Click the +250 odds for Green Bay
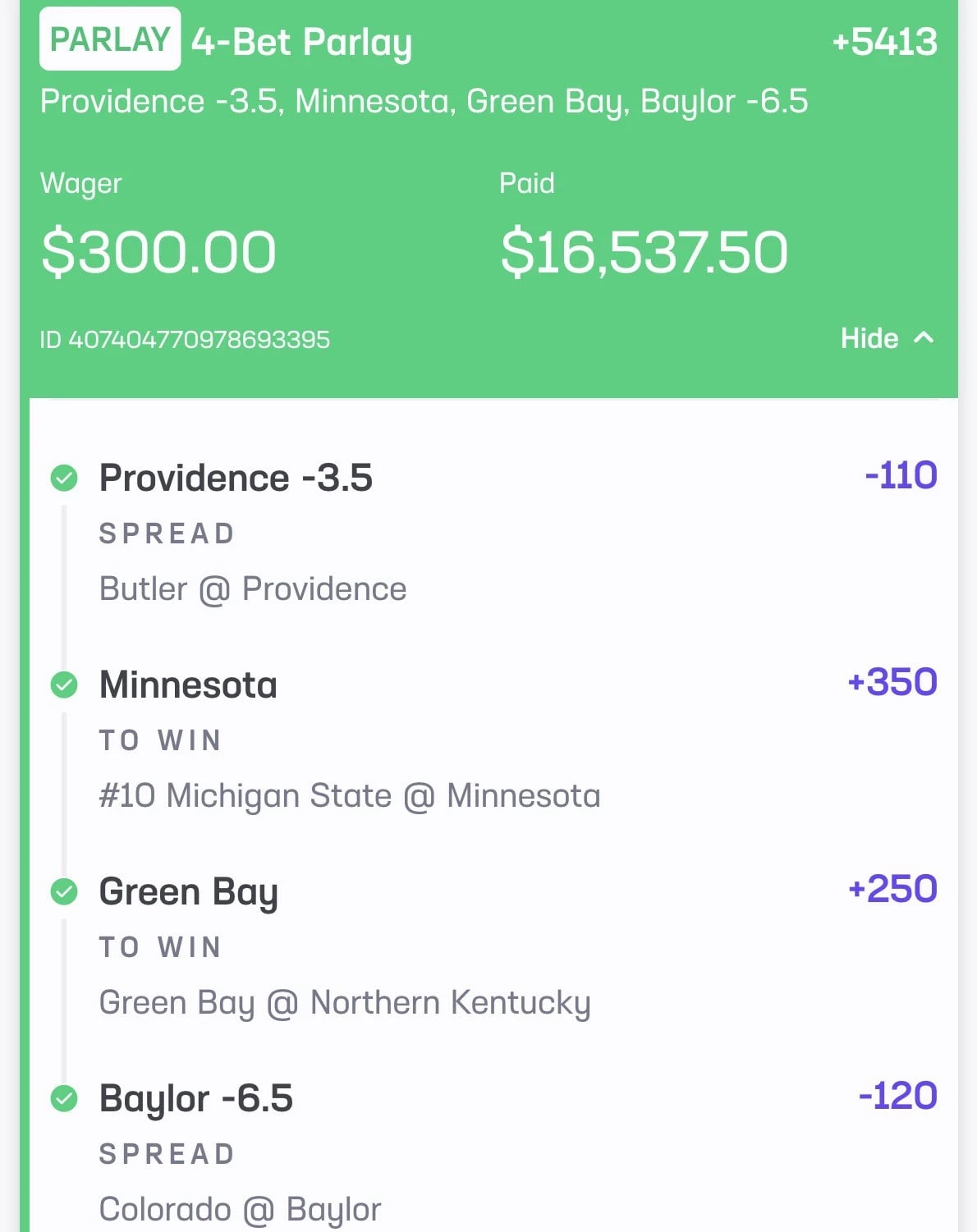This screenshot has width=977, height=1232. (892, 889)
